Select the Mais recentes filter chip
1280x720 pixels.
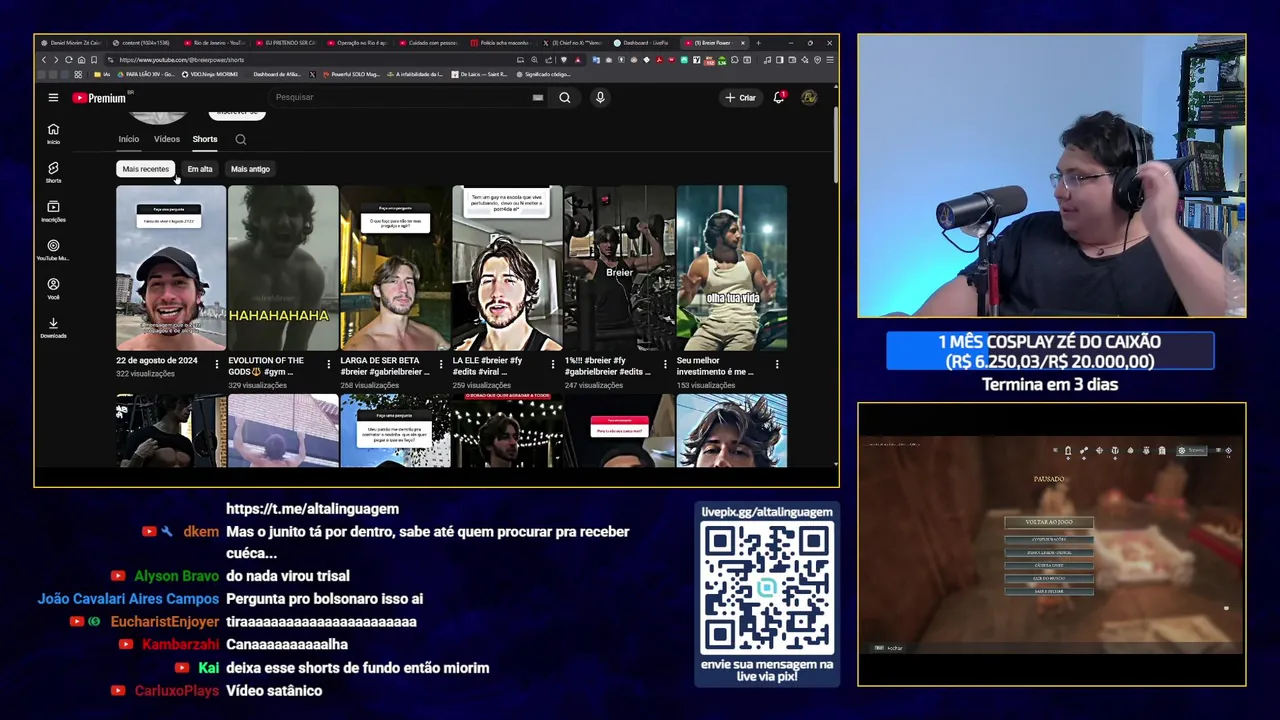tap(146, 169)
